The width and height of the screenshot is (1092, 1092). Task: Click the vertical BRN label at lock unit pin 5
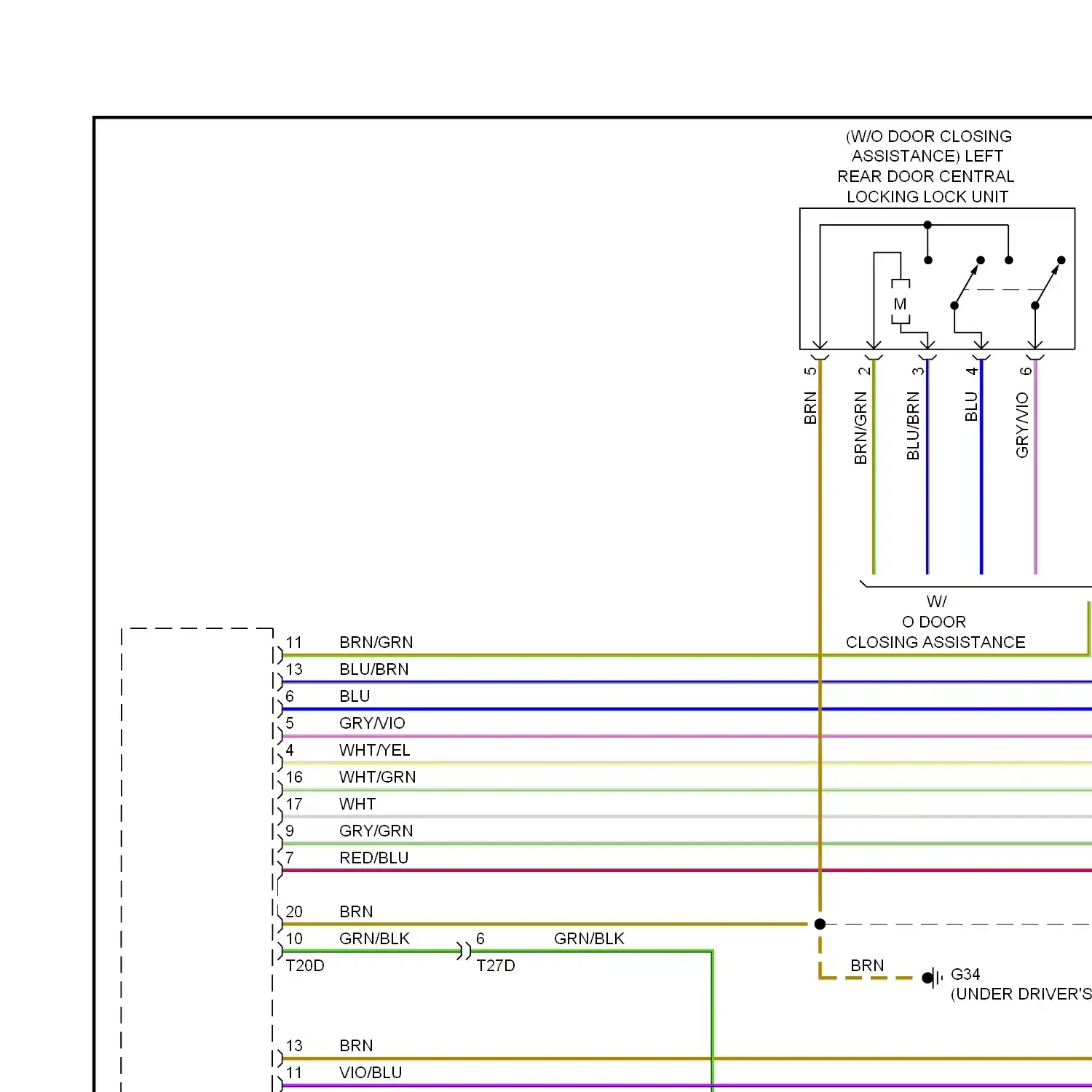click(810, 408)
